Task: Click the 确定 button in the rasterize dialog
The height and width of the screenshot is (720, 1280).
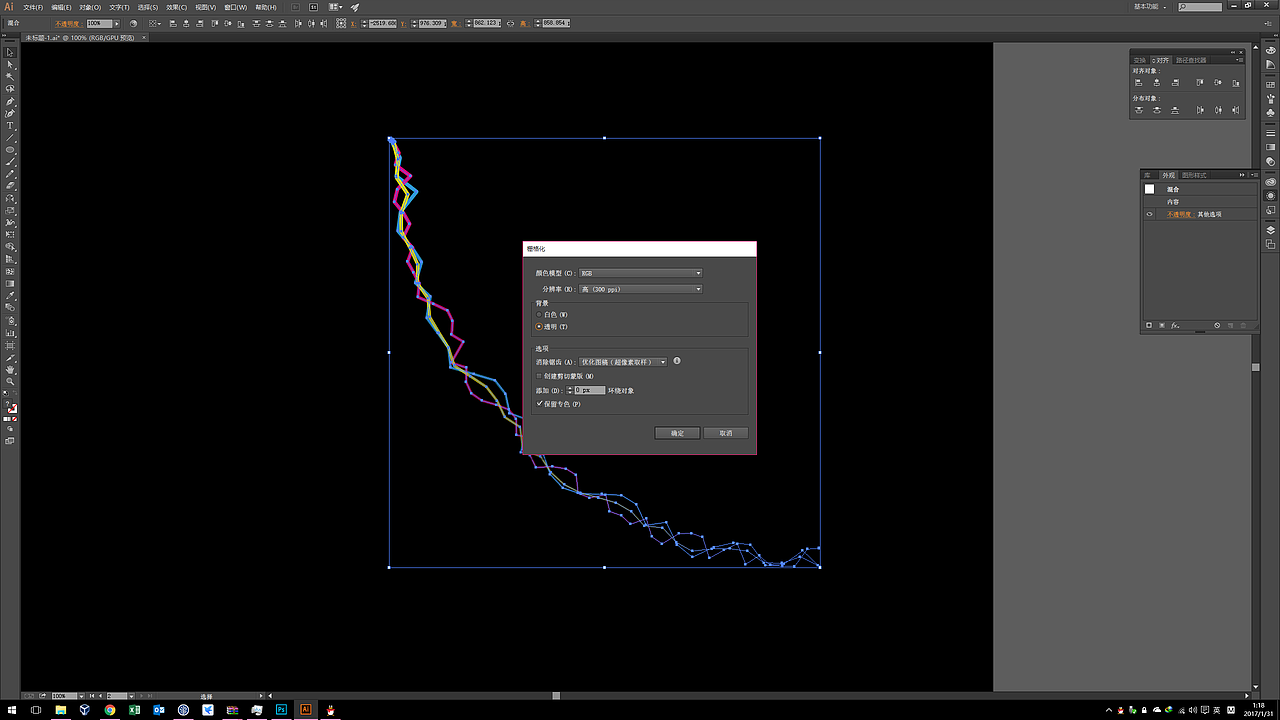Action: pos(677,433)
